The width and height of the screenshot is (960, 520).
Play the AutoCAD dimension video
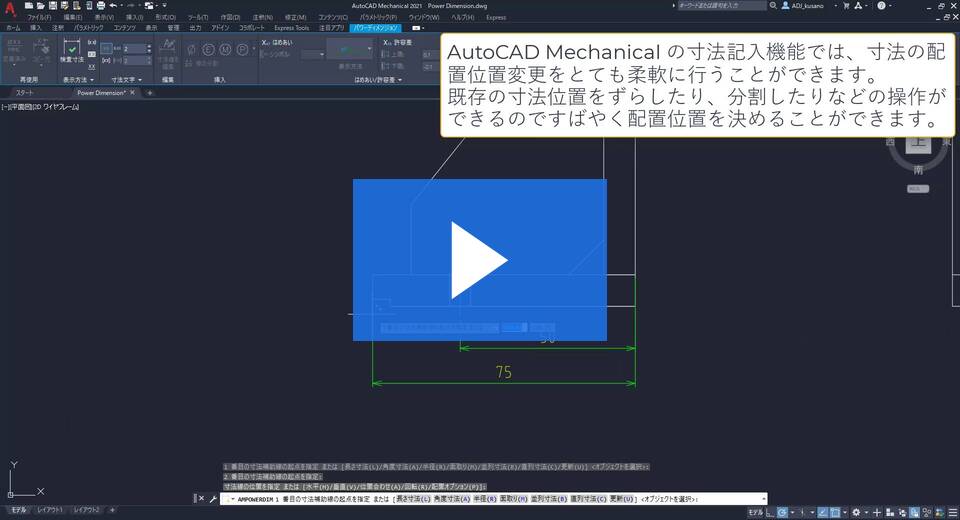(479, 260)
